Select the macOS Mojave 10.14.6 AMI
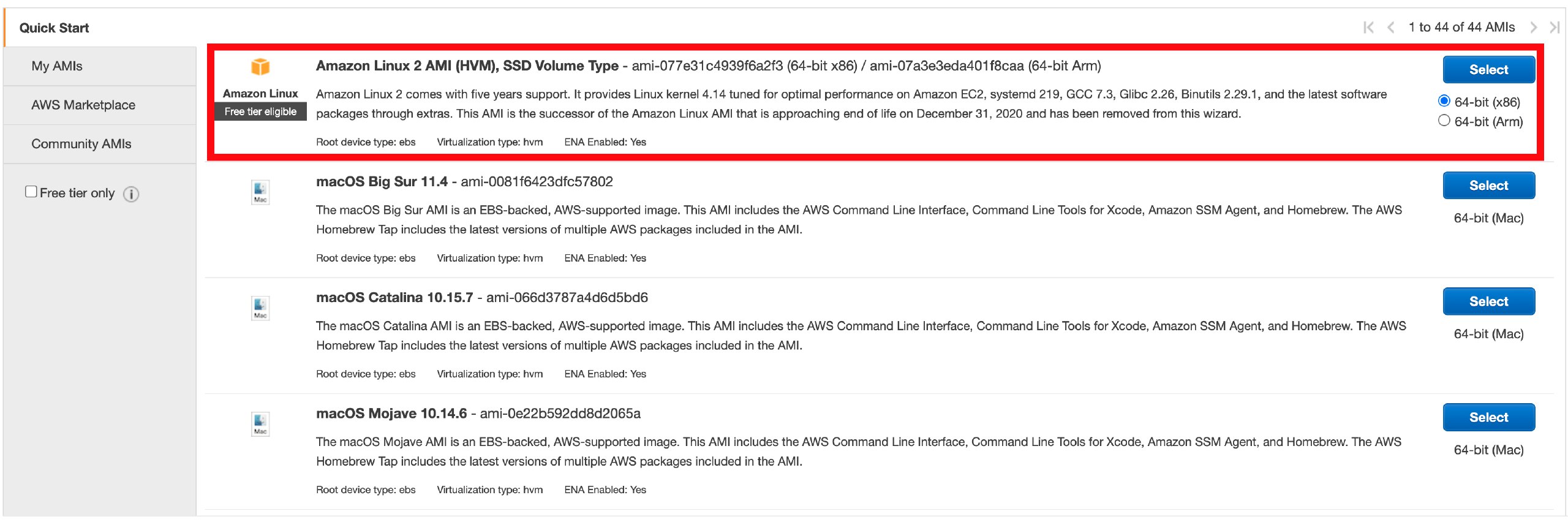The width and height of the screenshot is (1568, 522). click(x=1488, y=417)
